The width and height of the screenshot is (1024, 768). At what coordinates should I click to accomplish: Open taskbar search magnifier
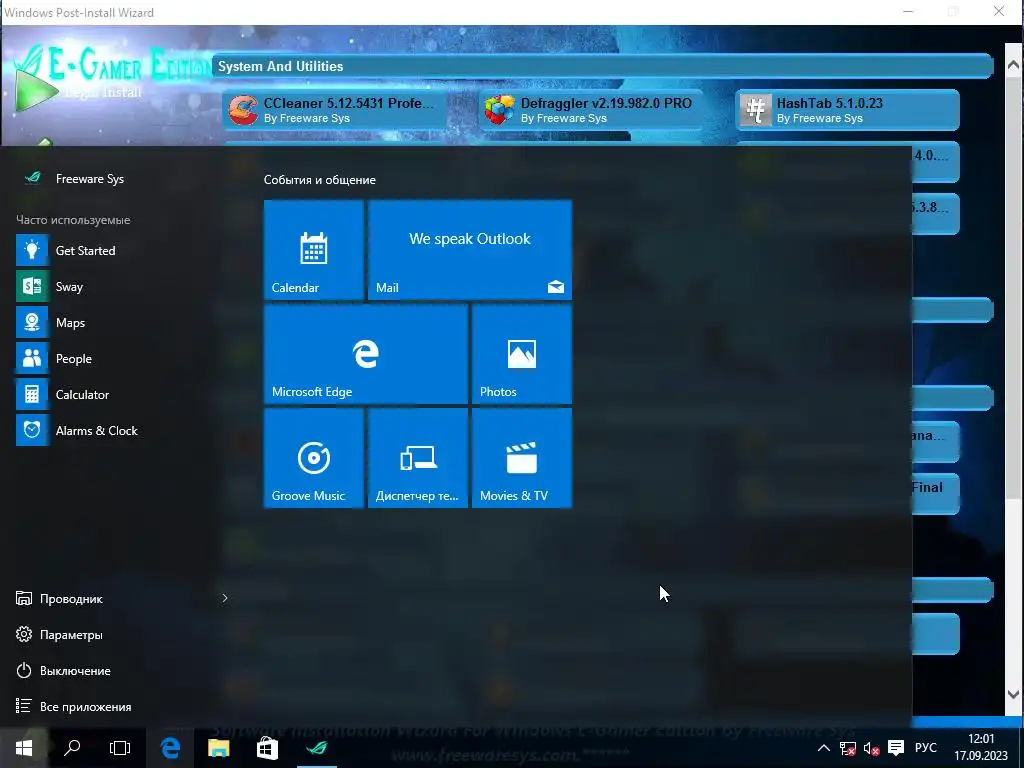click(72, 748)
